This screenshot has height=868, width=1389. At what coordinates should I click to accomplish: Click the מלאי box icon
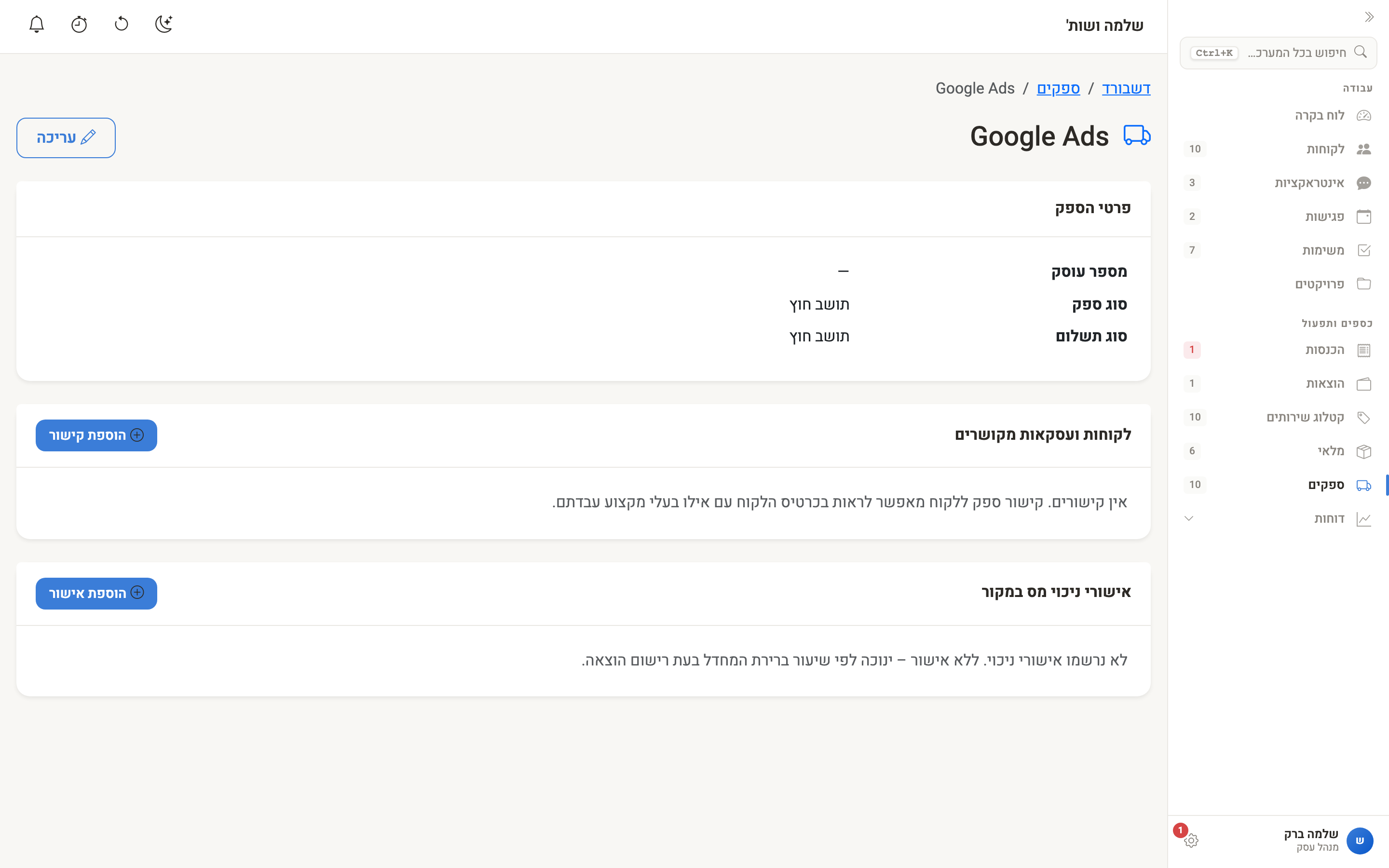coord(1364,451)
